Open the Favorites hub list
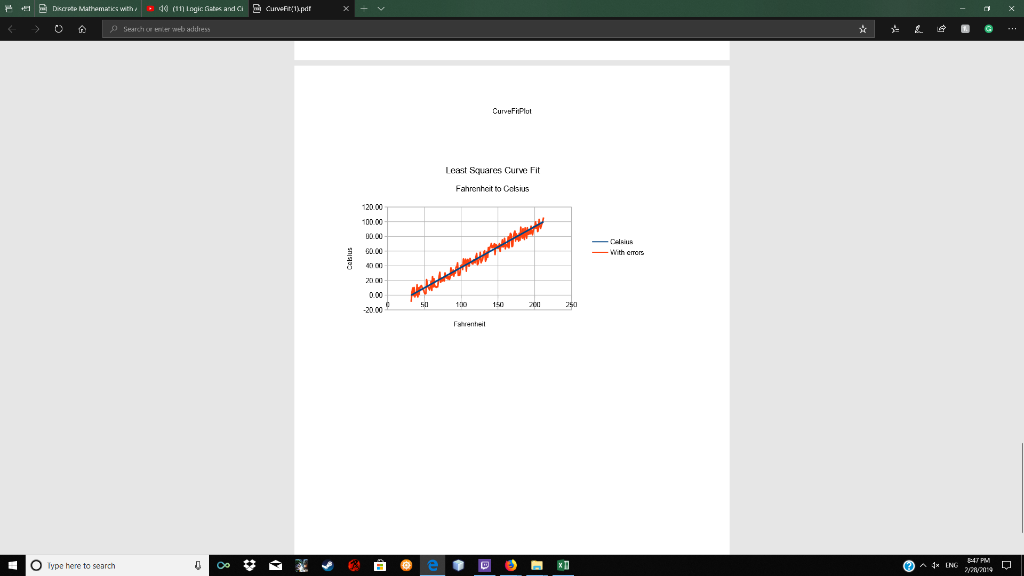The image size is (1024, 576). [893, 29]
